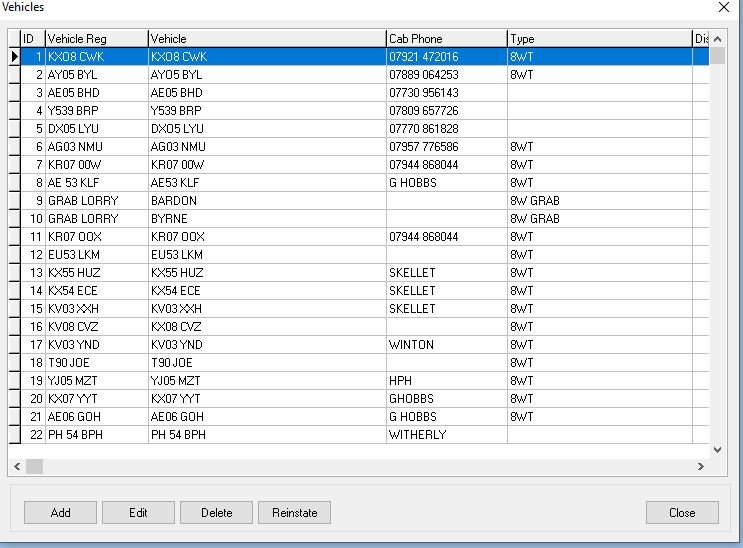Select Vehicle Reg cell T90 JOE
The height and width of the screenshot is (548, 743).
coord(97,363)
